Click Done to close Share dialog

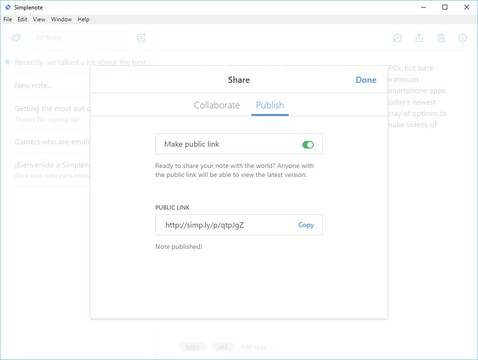[x=366, y=80]
